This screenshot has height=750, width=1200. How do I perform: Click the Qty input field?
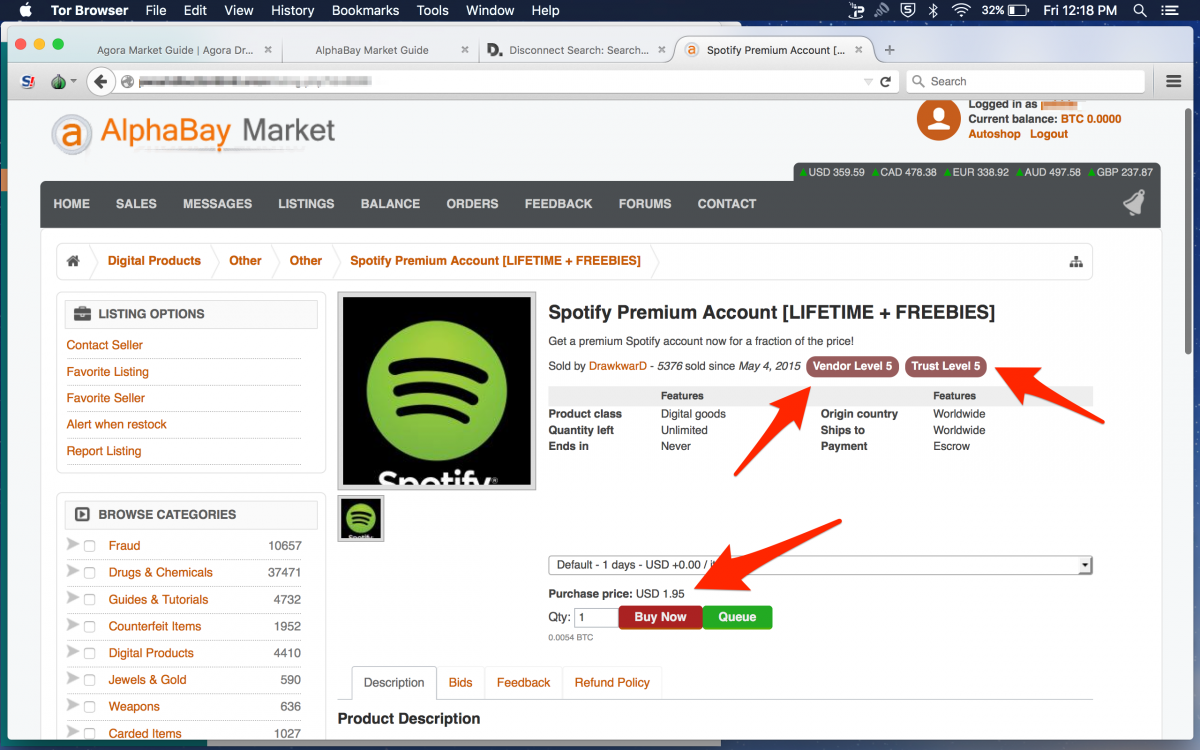[x=596, y=618]
